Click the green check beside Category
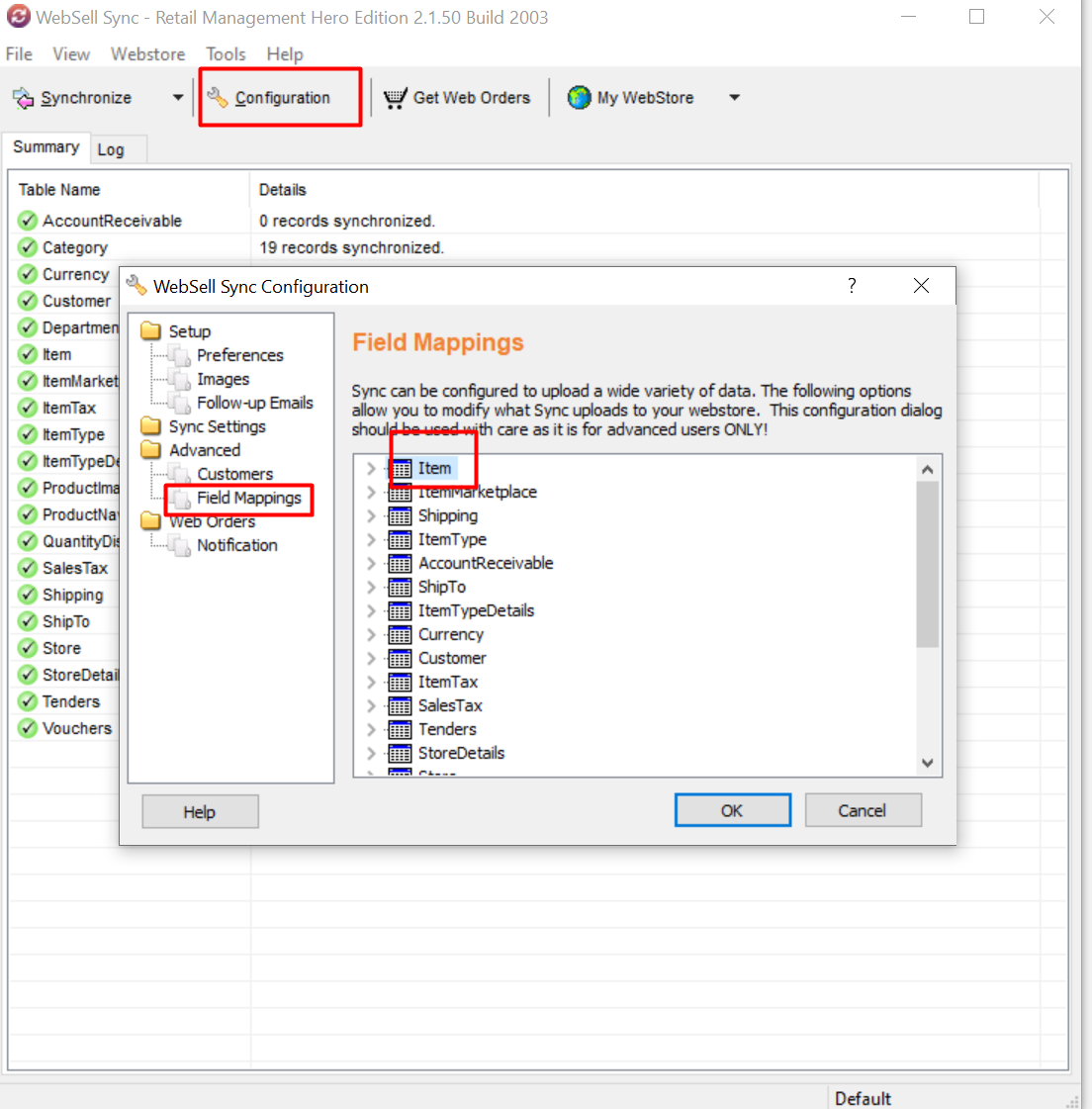This screenshot has height=1109, width=1092. click(x=28, y=247)
